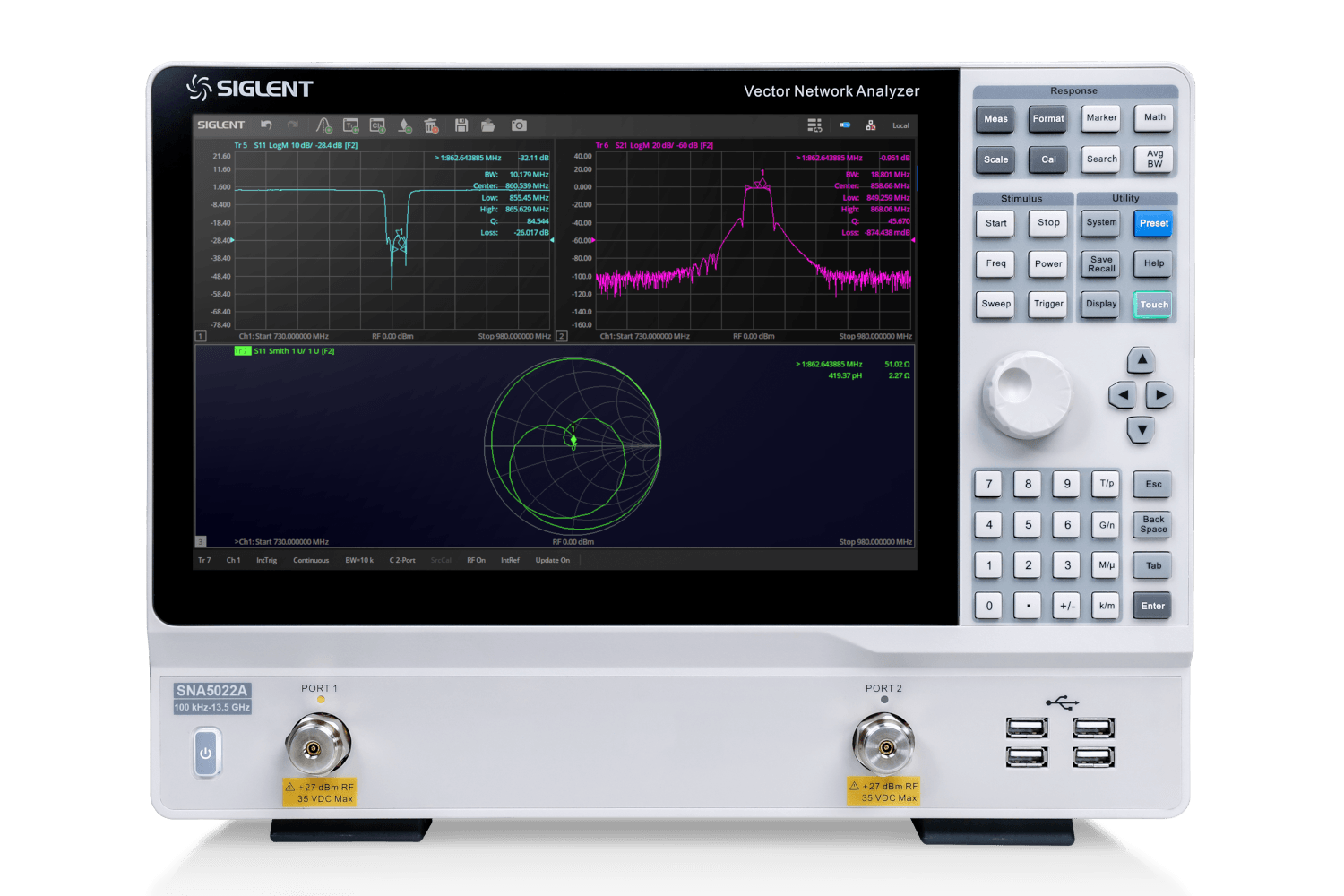Open the SIGLENT menu at top left
The height and width of the screenshot is (896, 1344).
(220, 125)
